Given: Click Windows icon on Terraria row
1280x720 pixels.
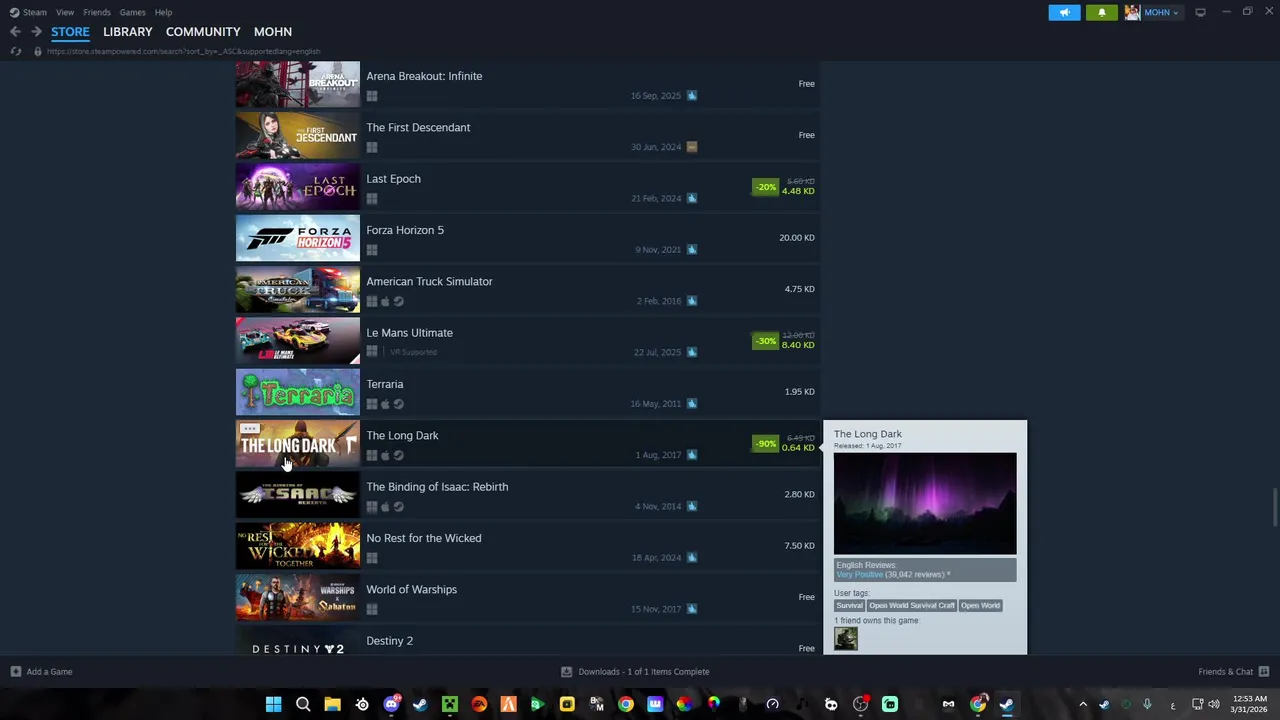Looking at the screenshot, I should tap(372, 404).
